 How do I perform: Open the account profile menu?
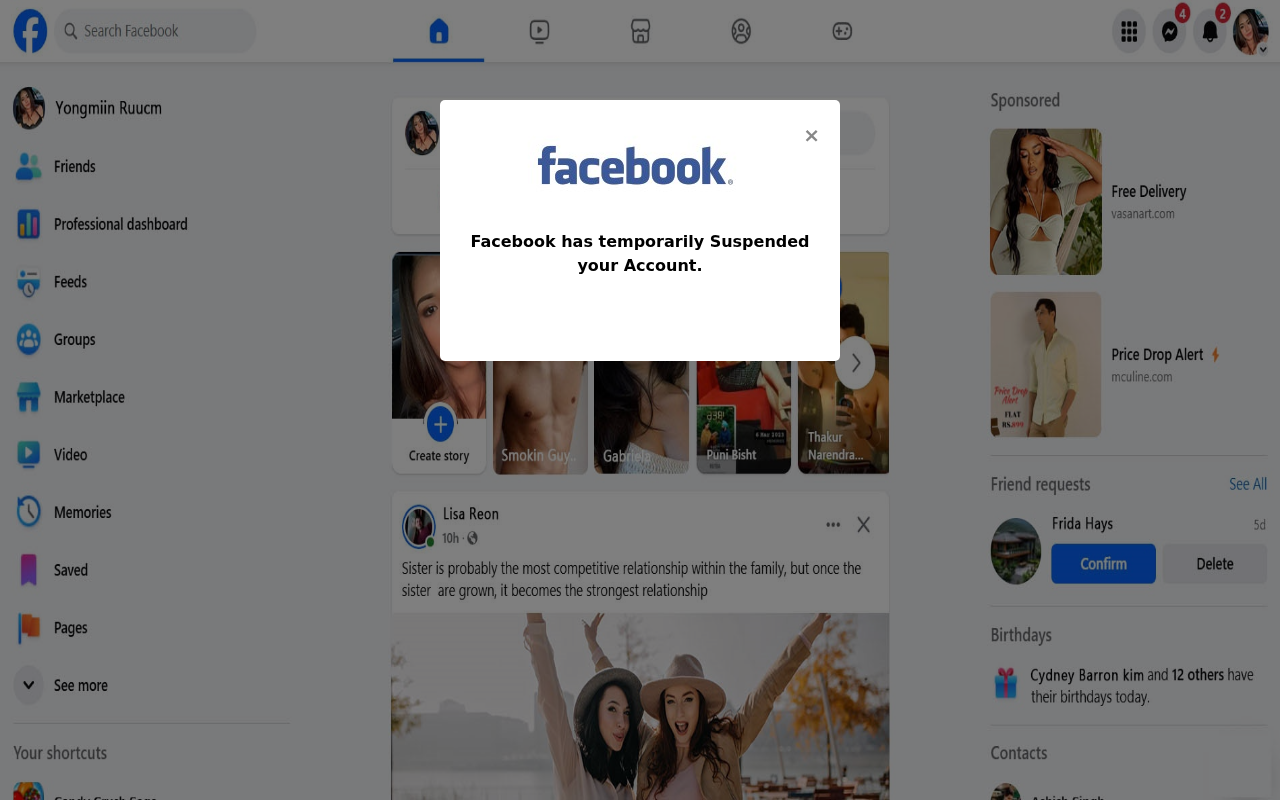(1250, 32)
